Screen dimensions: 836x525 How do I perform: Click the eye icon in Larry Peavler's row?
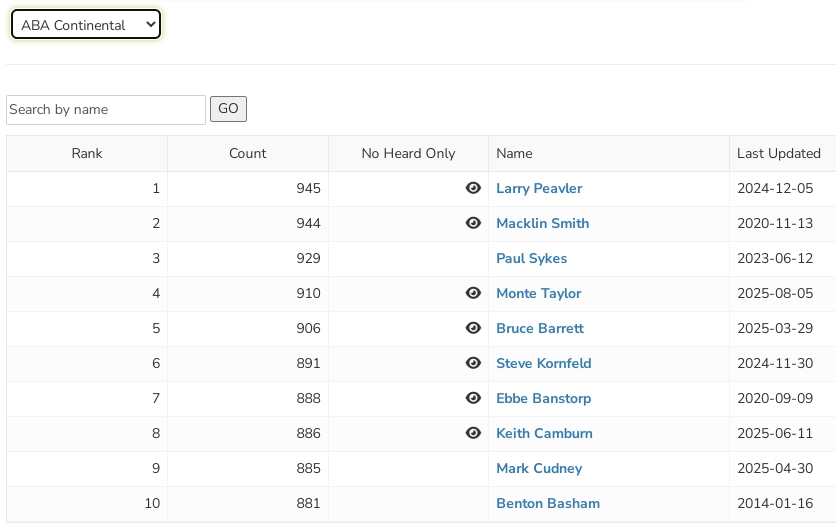tap(473, 188)
